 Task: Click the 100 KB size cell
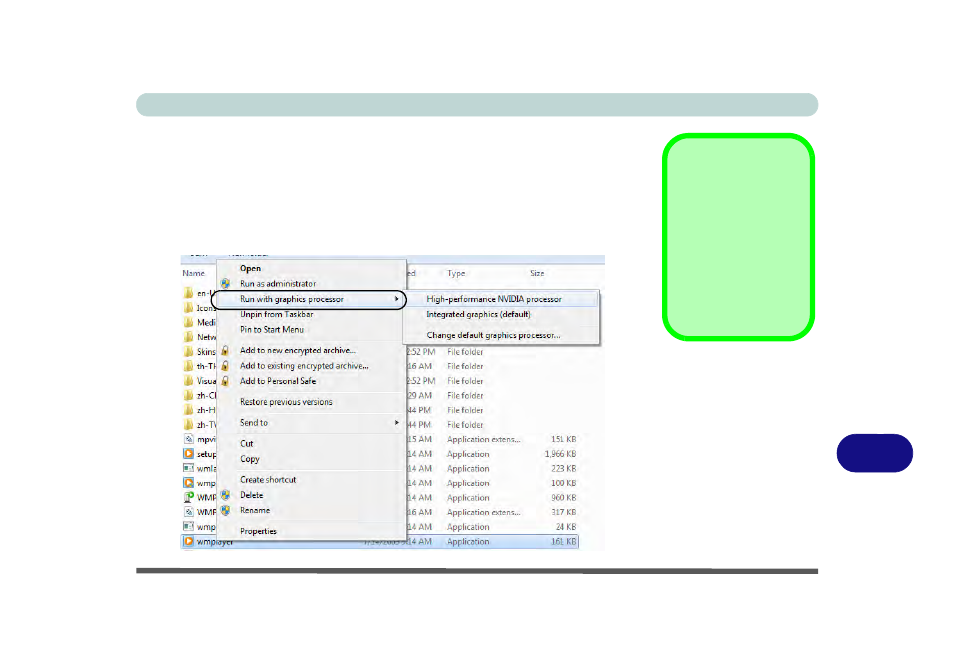coord(563,483)
